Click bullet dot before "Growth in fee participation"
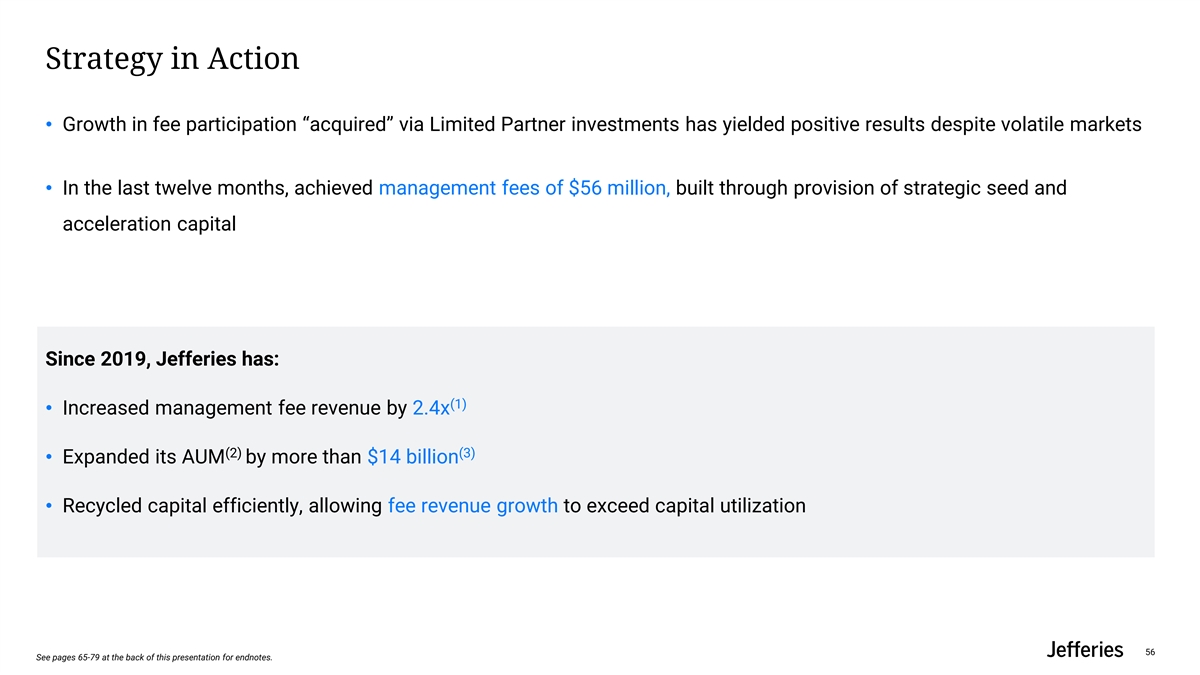This screenshot has height=675, width=1200. [49, 125]
